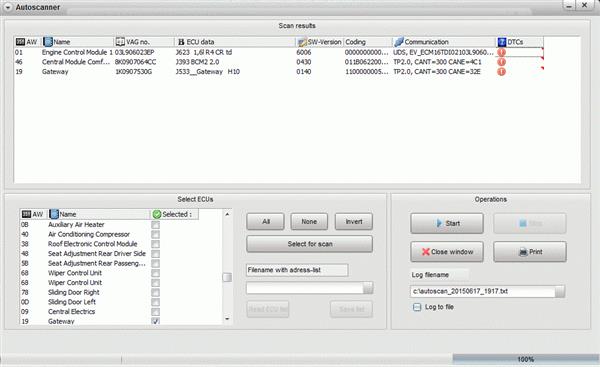Check the Sliding Door Left checkbox
This screenshot has height=367, width=600.
155,302
